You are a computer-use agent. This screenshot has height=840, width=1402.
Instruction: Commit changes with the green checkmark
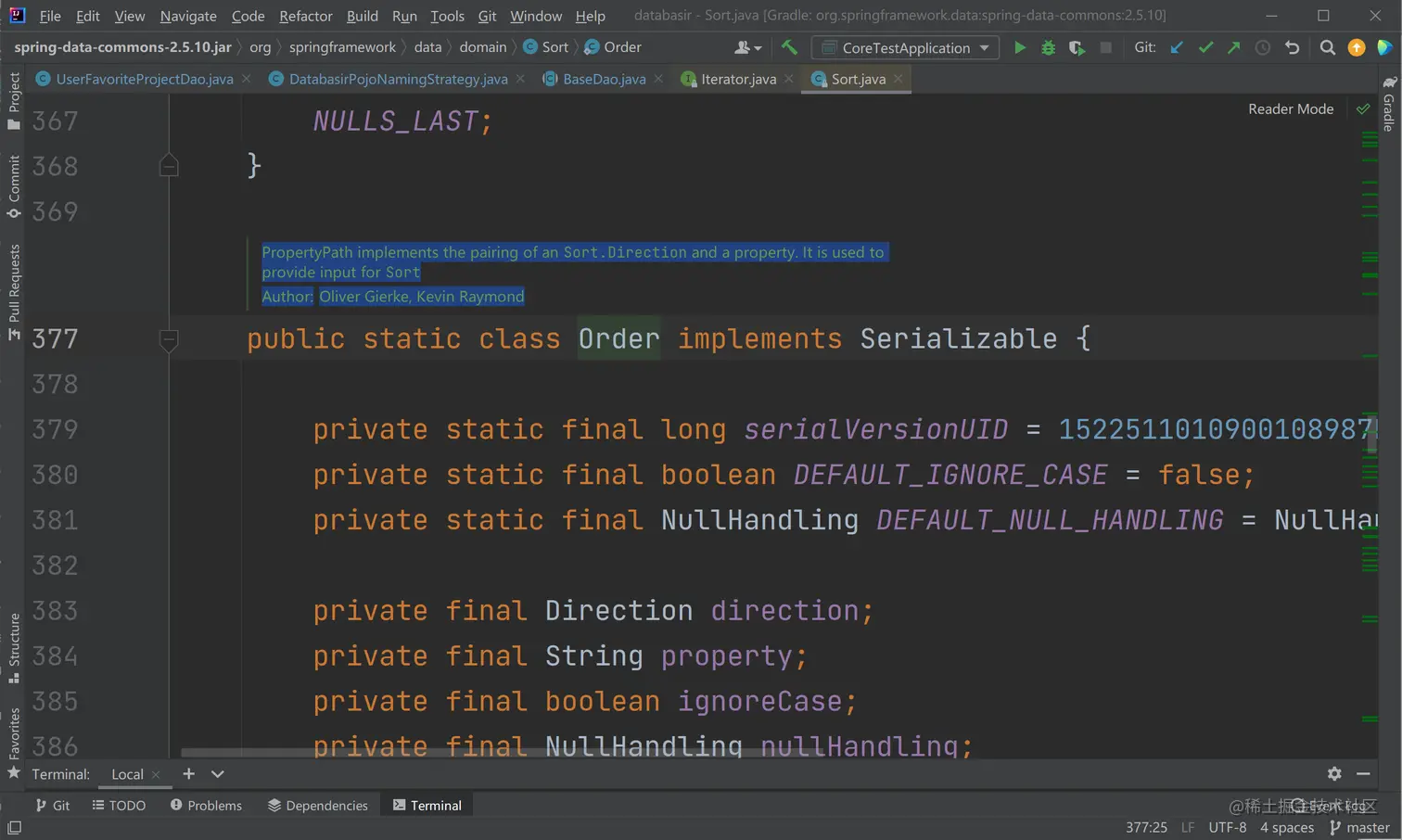1205,47
